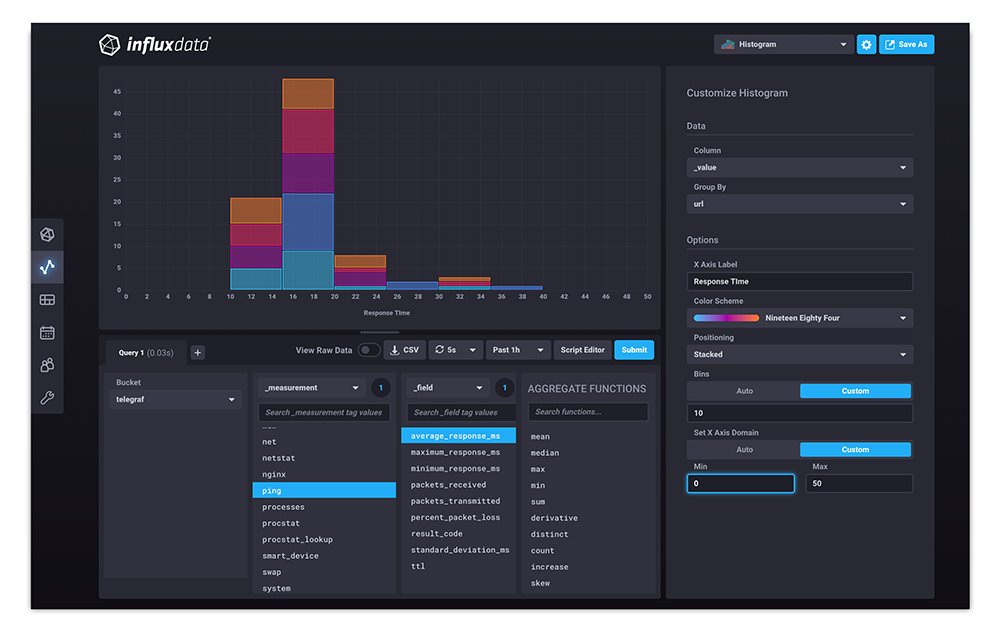This screenshot has width=1000, height=634.
Task: Click the gear icon beside visualization selector
Action: coord(866,44)
